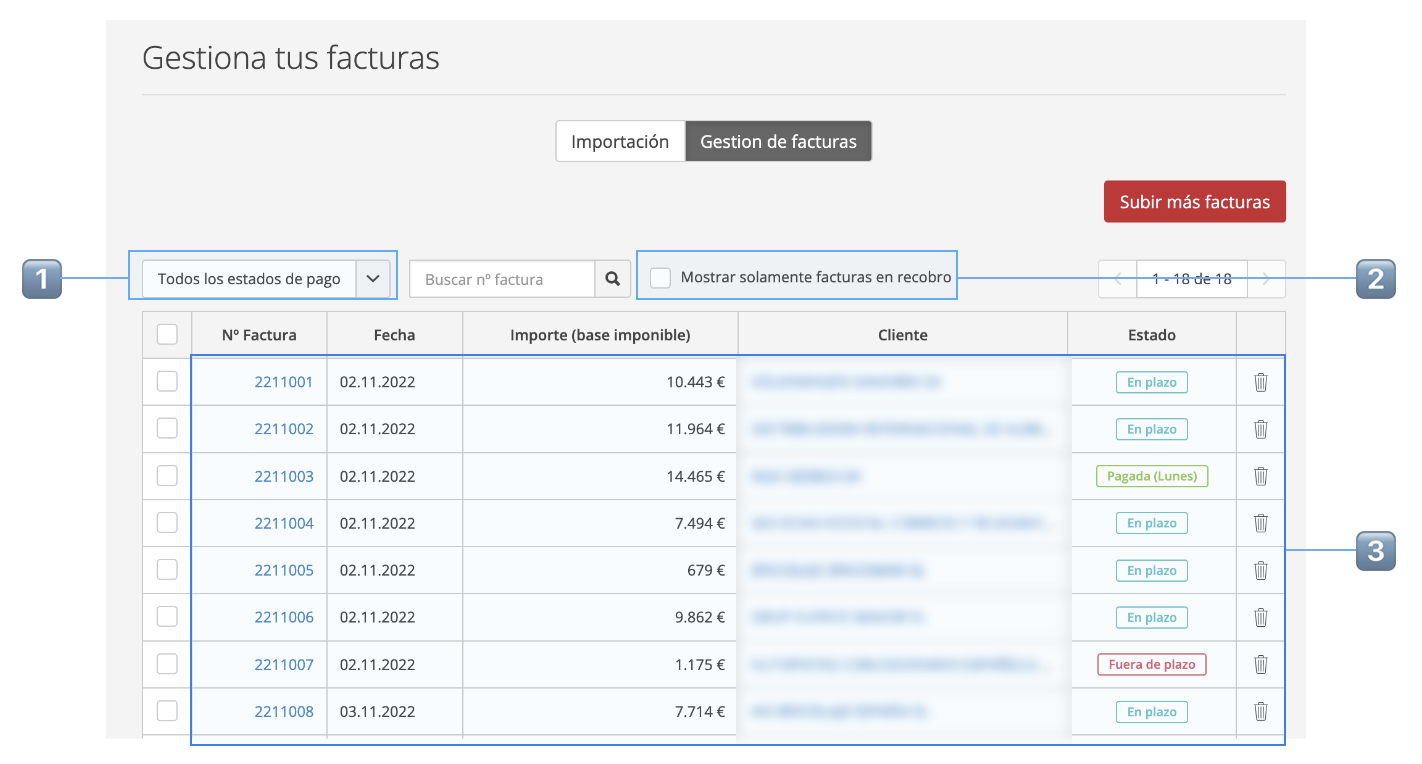Open invoice link 2211006
1422x764 pixels.
284,617
